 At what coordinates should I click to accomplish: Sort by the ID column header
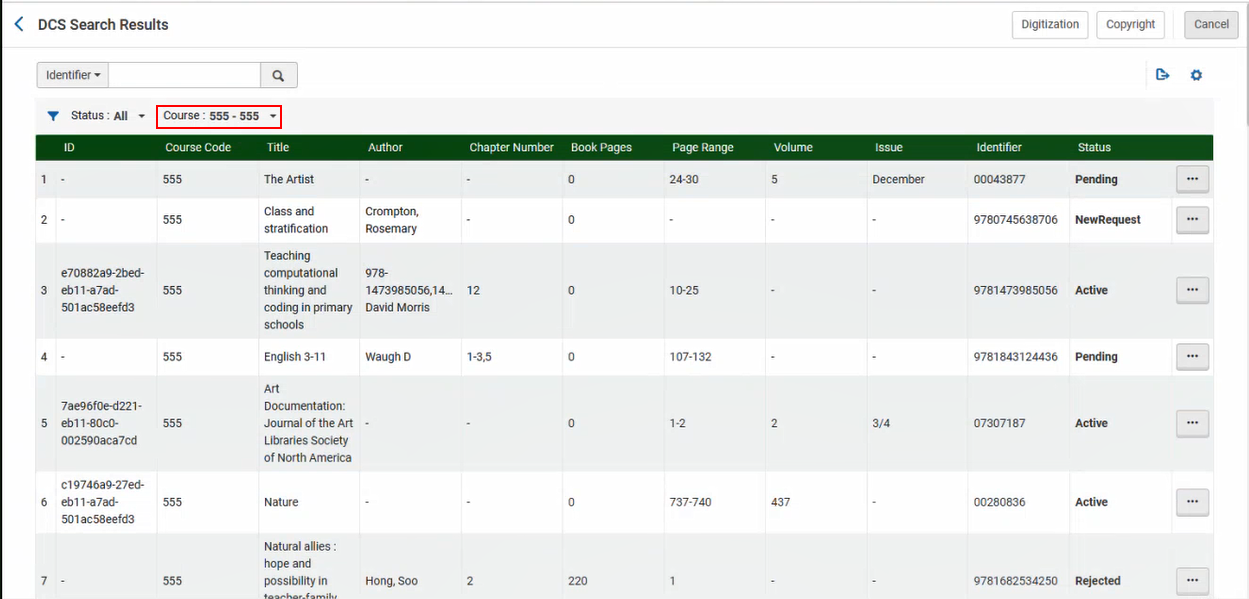tap(69, 147)
